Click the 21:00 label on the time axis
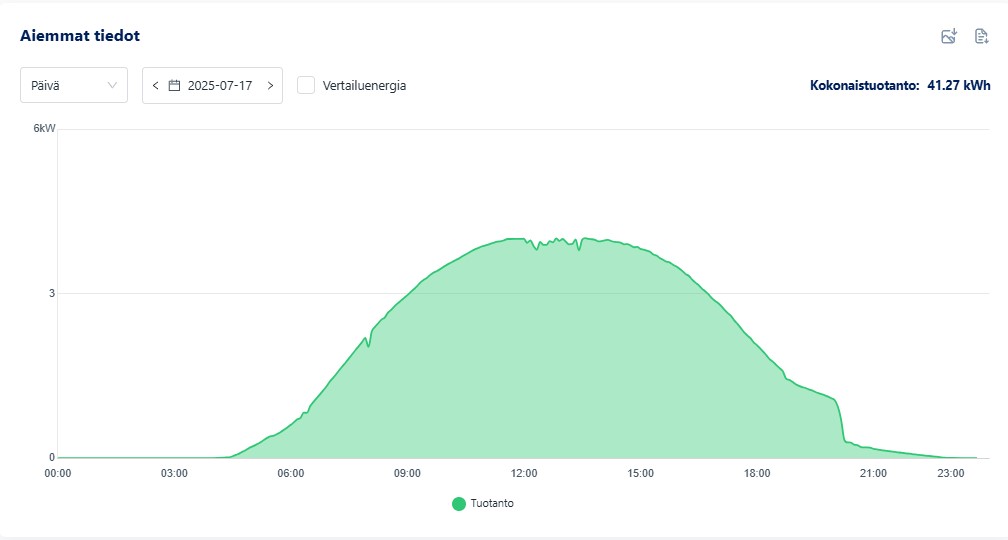The width and height of the screenshot is (1008, 540). point(874,473)
